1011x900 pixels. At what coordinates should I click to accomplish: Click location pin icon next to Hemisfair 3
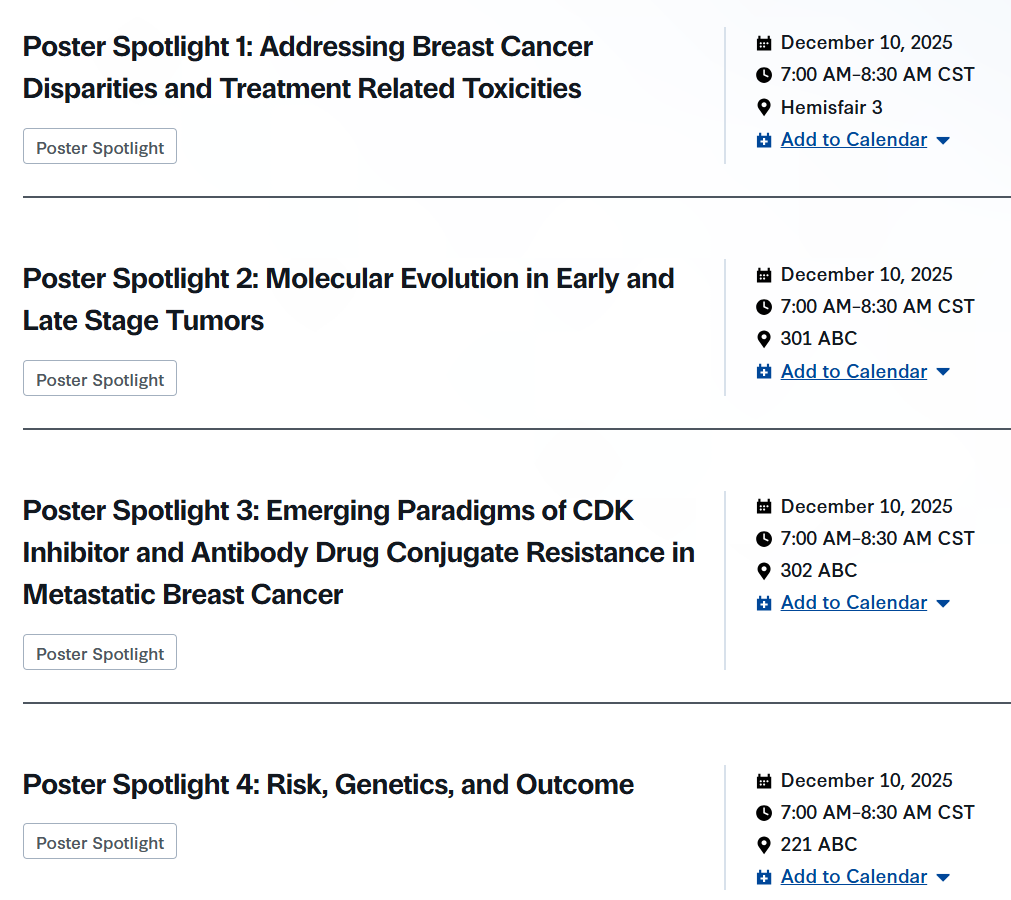tap(764, 108)
